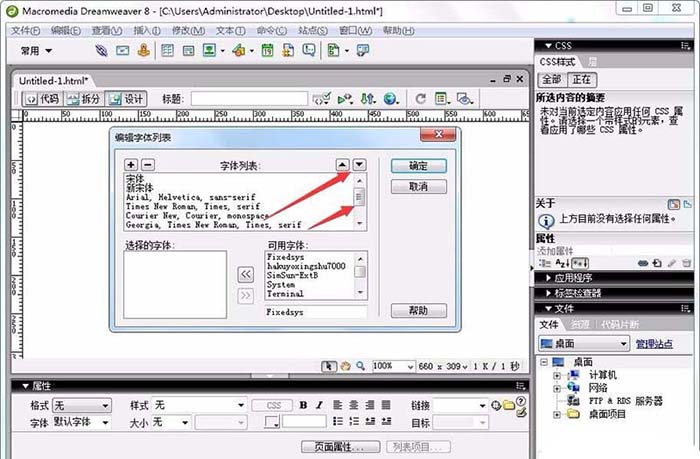The height and width of the screenshot is (459, 700).
Task: Click the Tag Chooser icon
Action: point(362,50)
